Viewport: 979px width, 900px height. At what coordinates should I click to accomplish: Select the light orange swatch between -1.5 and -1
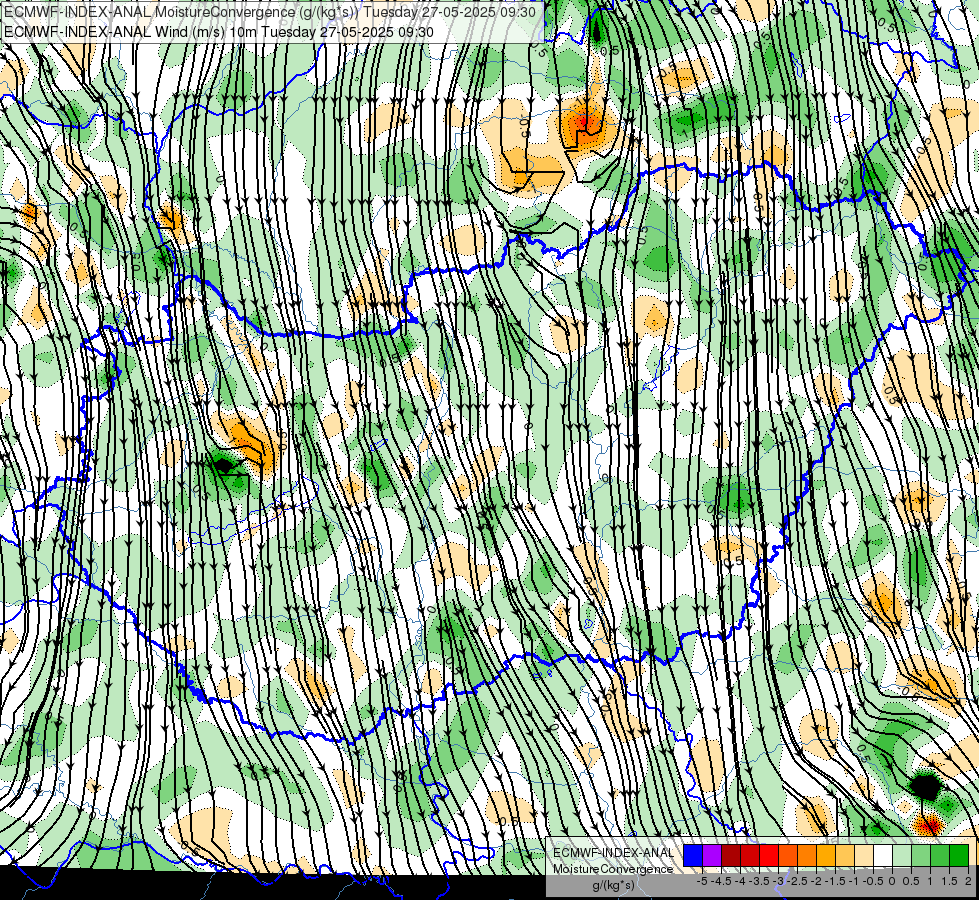pos(845,855)
